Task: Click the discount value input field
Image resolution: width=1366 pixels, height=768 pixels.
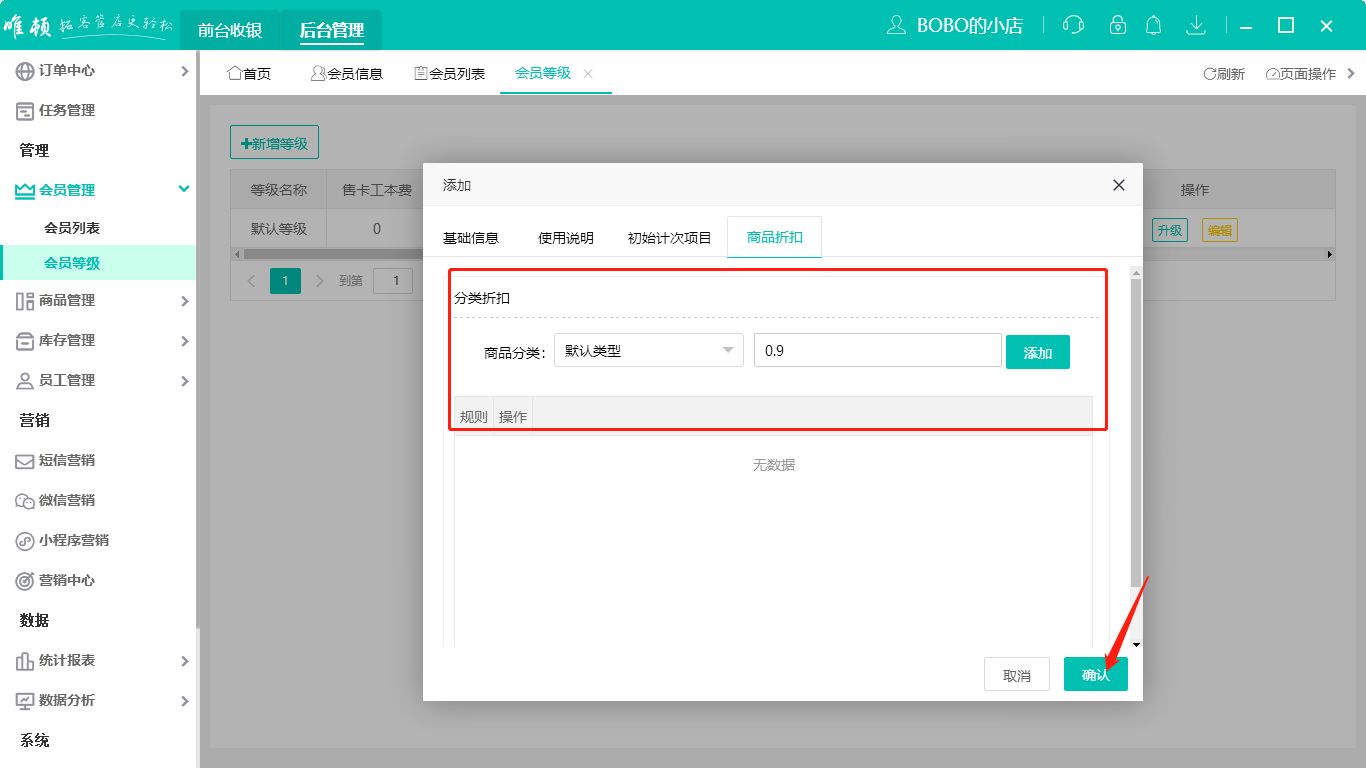Action: point(878,350)
